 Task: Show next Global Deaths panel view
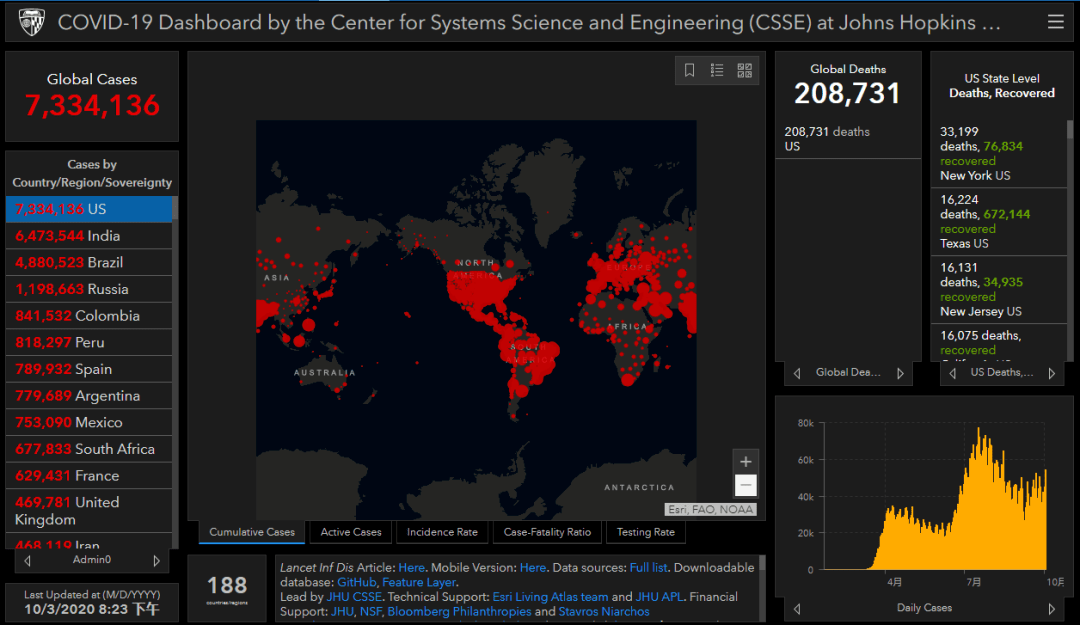coord(900,373)
